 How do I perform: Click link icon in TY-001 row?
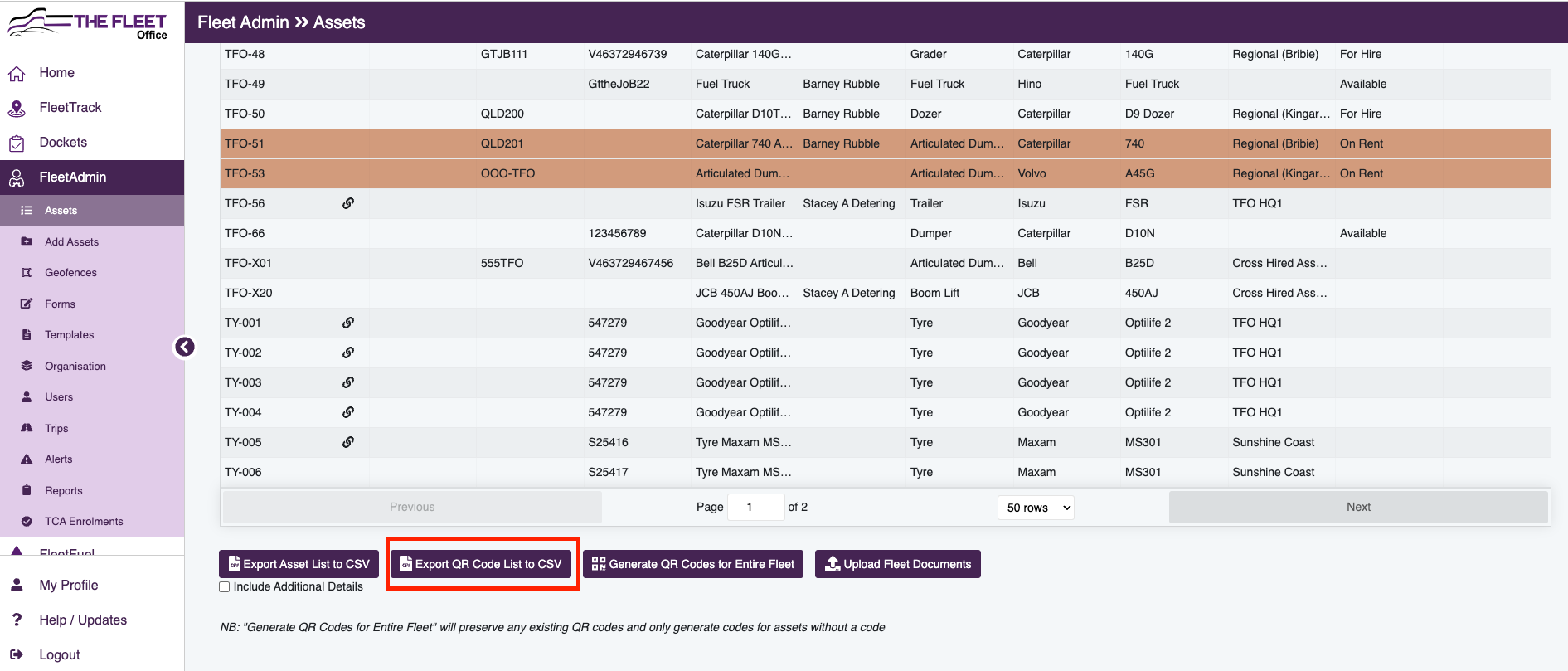pyautogui.click(x=348, y=323)
